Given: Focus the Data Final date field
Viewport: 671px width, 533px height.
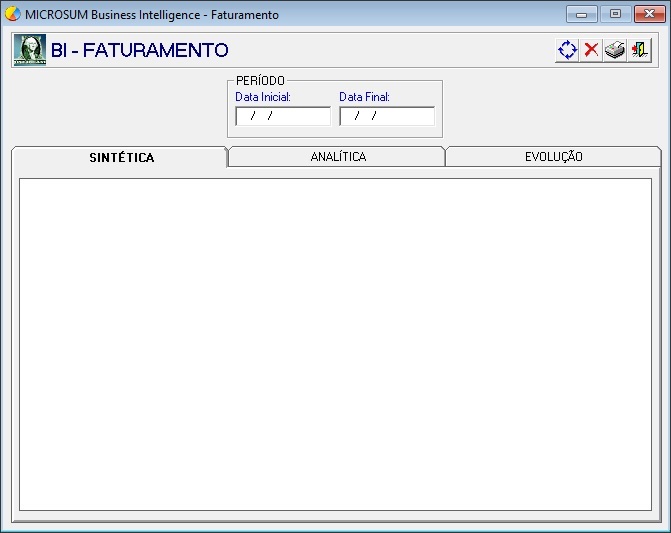Looking at the screenshot, I should click(x=387, y=116).
